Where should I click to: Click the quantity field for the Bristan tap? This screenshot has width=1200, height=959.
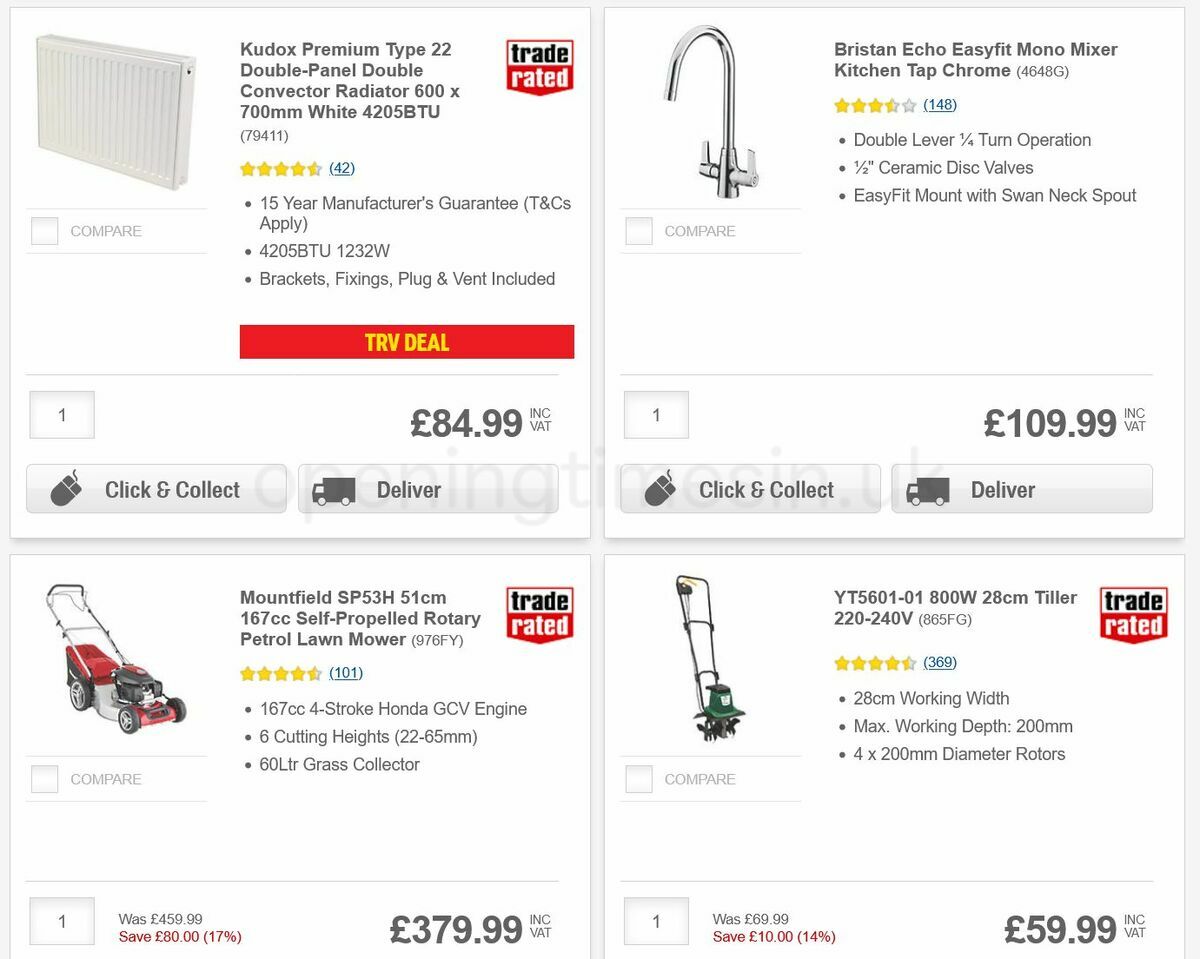(656, 414)
